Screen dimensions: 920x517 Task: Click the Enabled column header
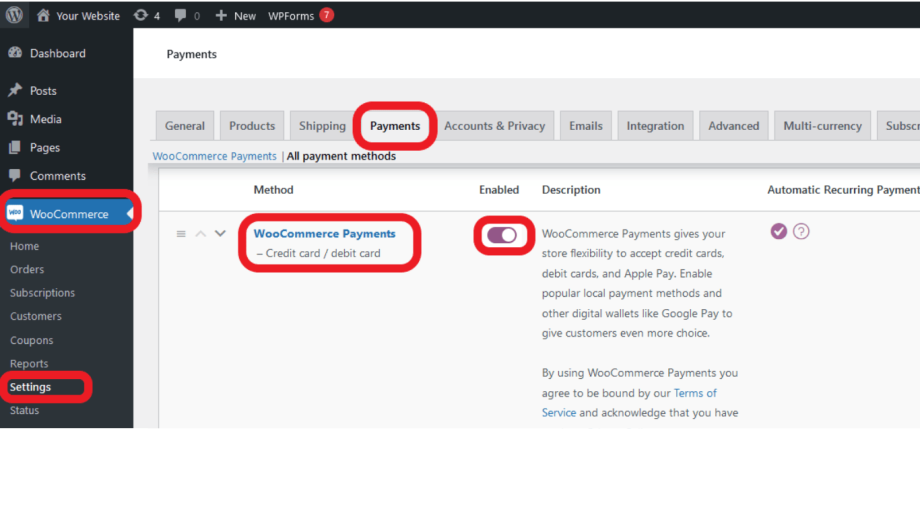click(499, 190)
